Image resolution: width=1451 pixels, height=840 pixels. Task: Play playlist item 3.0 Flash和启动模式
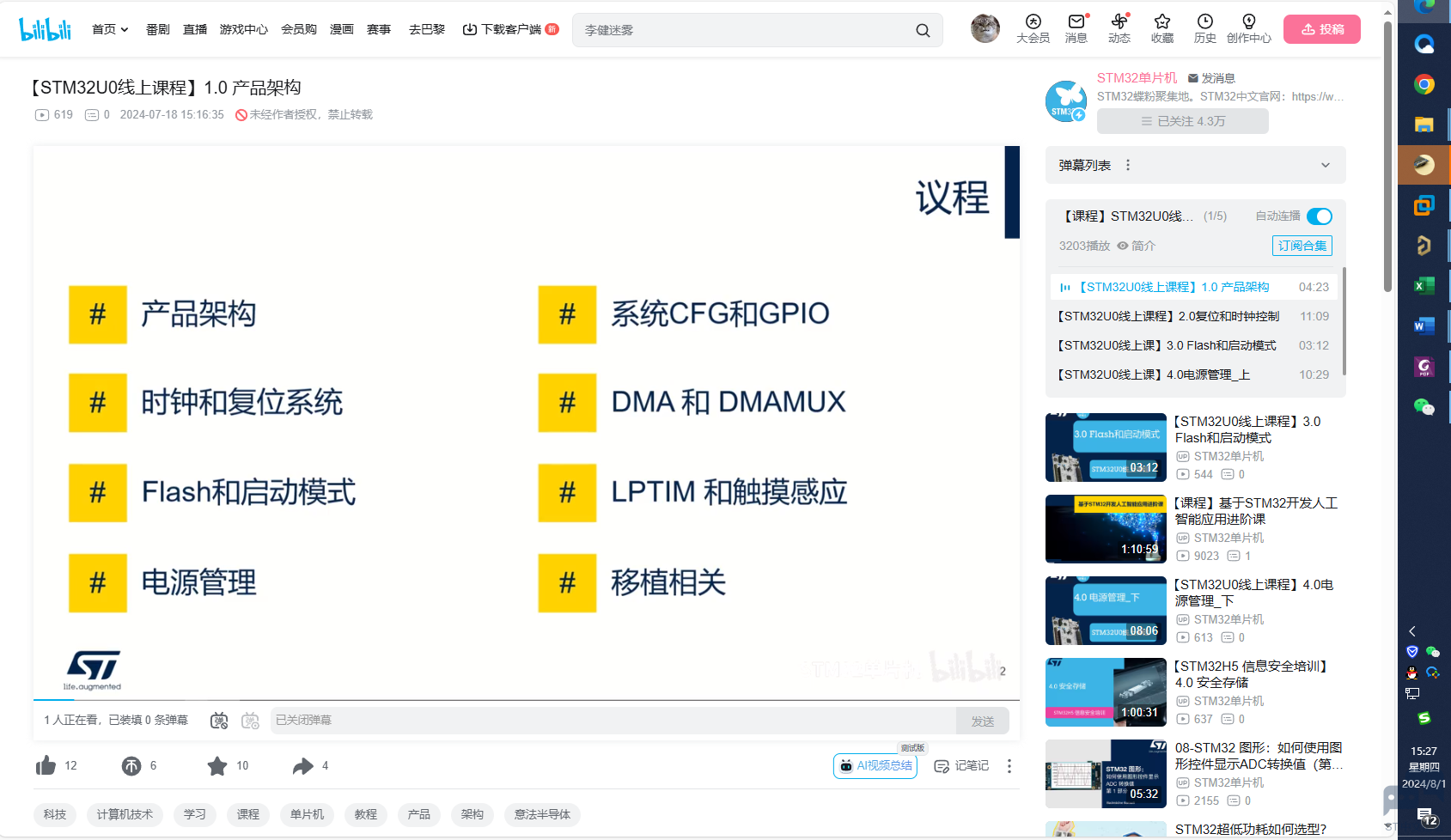pos(1194,345)
